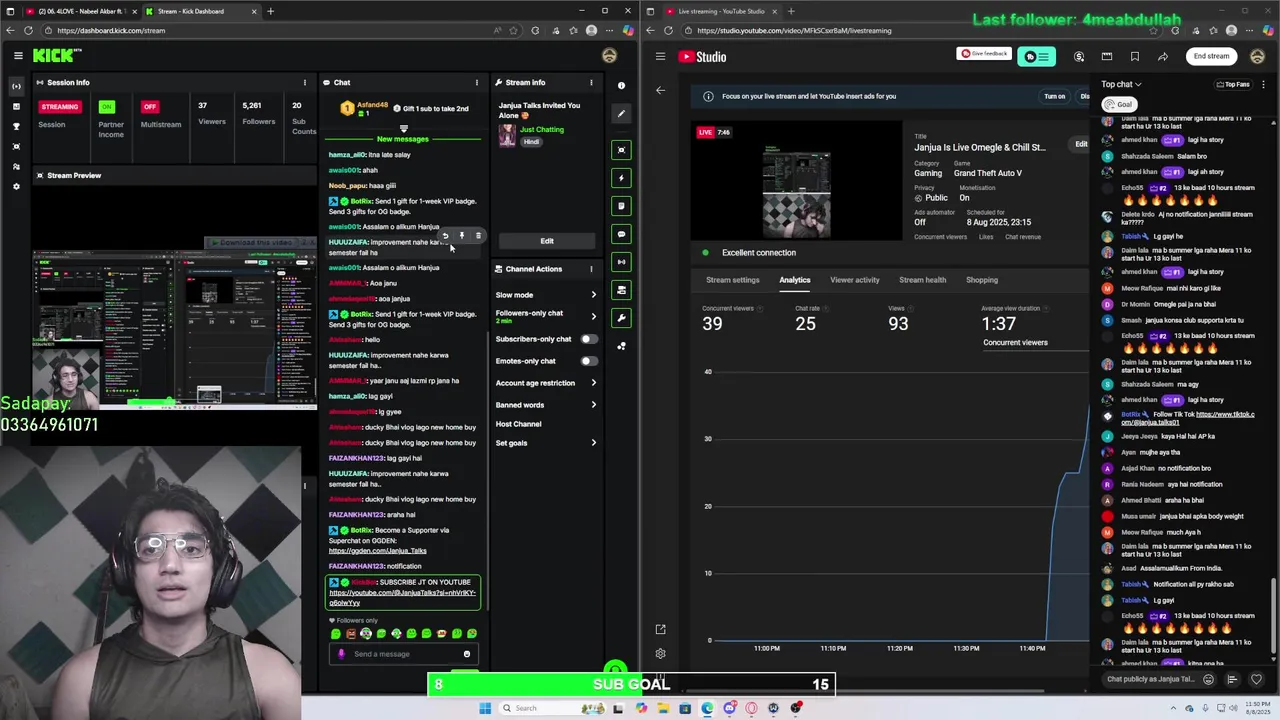Click heart icon beside YouTube chat input

[x=1257, y=679]
